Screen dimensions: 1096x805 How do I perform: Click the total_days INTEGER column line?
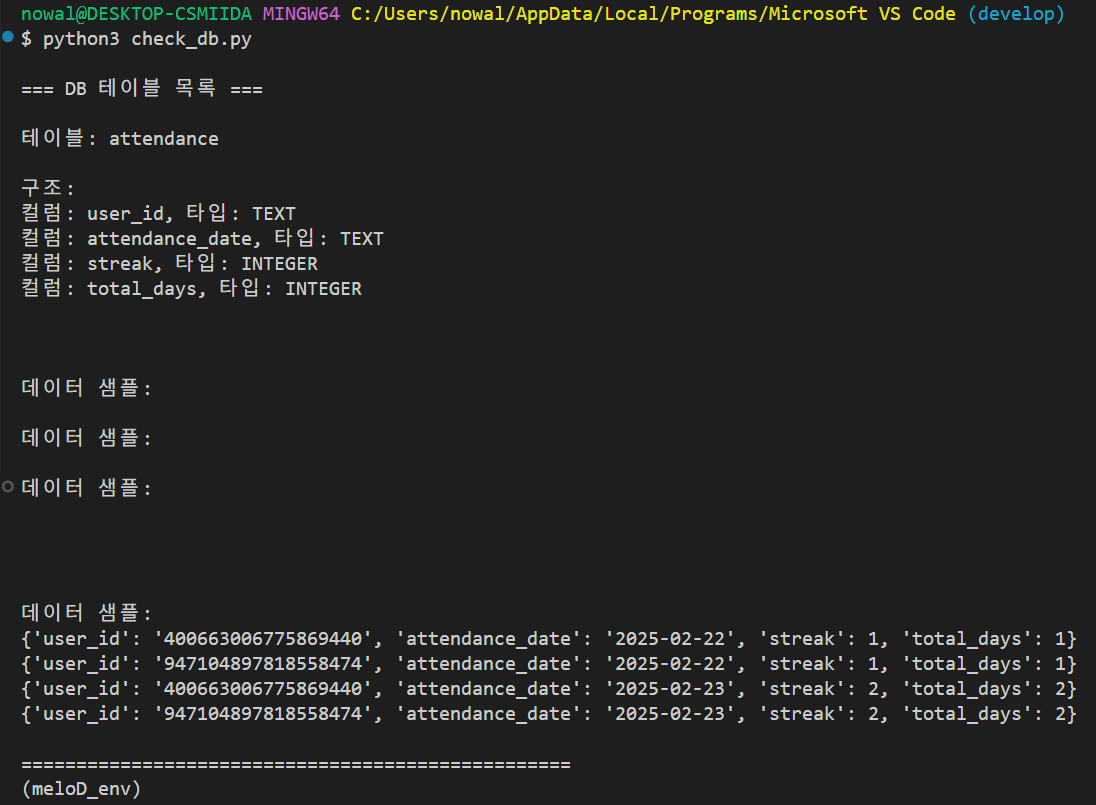[x=192, y=289]
